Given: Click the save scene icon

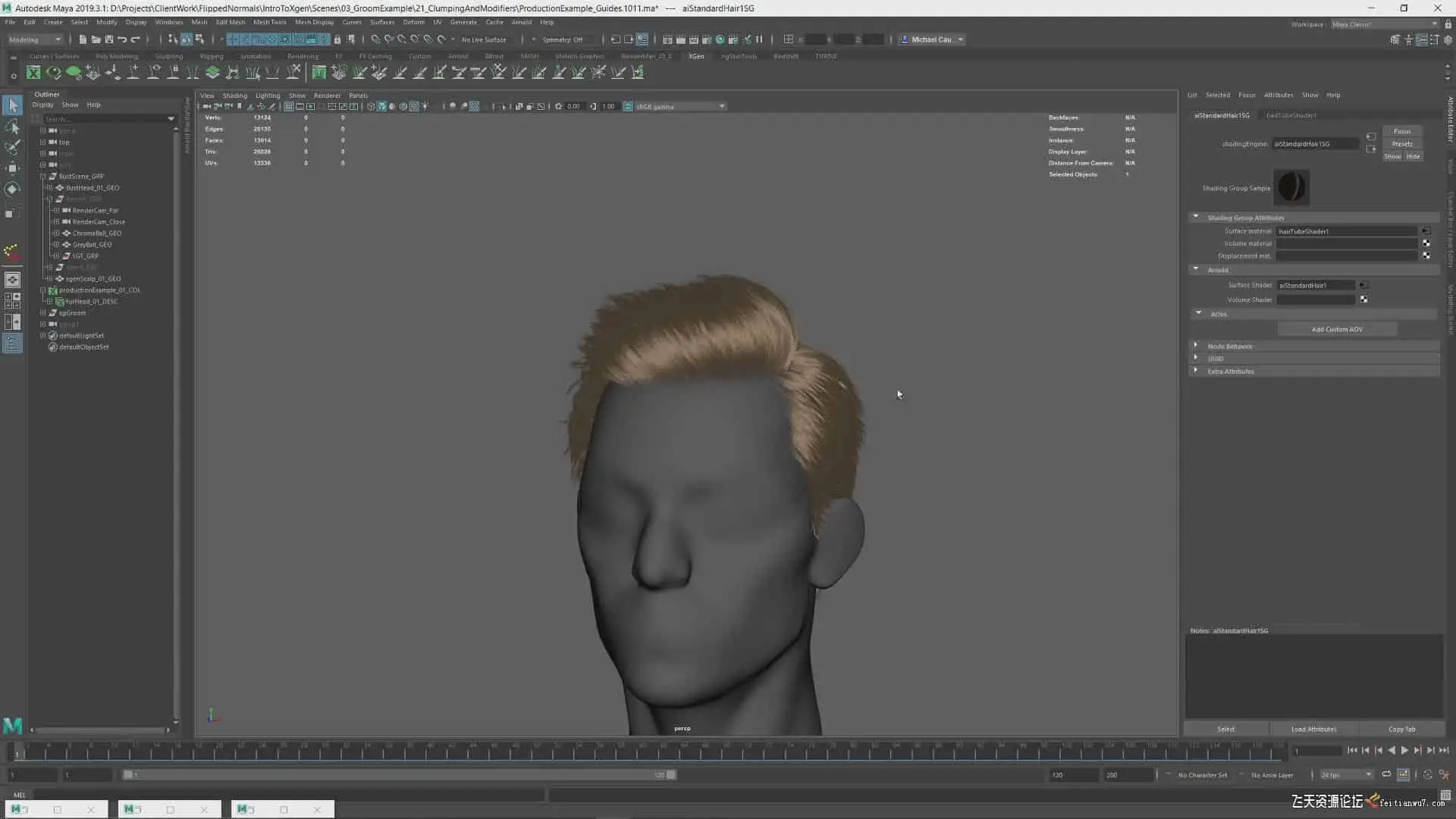Looking at the screenshot, I should click(108, 39).
